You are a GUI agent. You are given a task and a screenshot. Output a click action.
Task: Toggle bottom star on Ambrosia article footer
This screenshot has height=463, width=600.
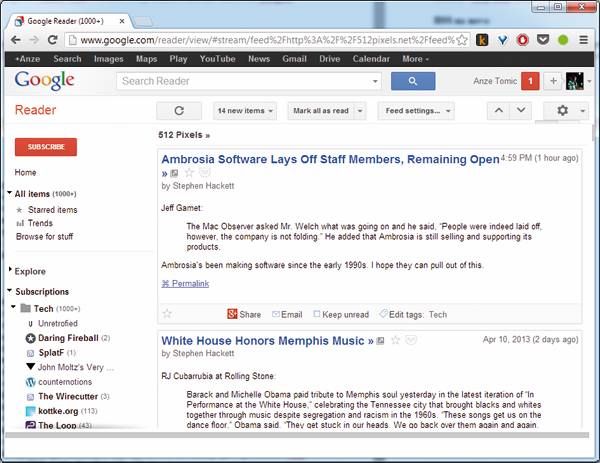167,314
